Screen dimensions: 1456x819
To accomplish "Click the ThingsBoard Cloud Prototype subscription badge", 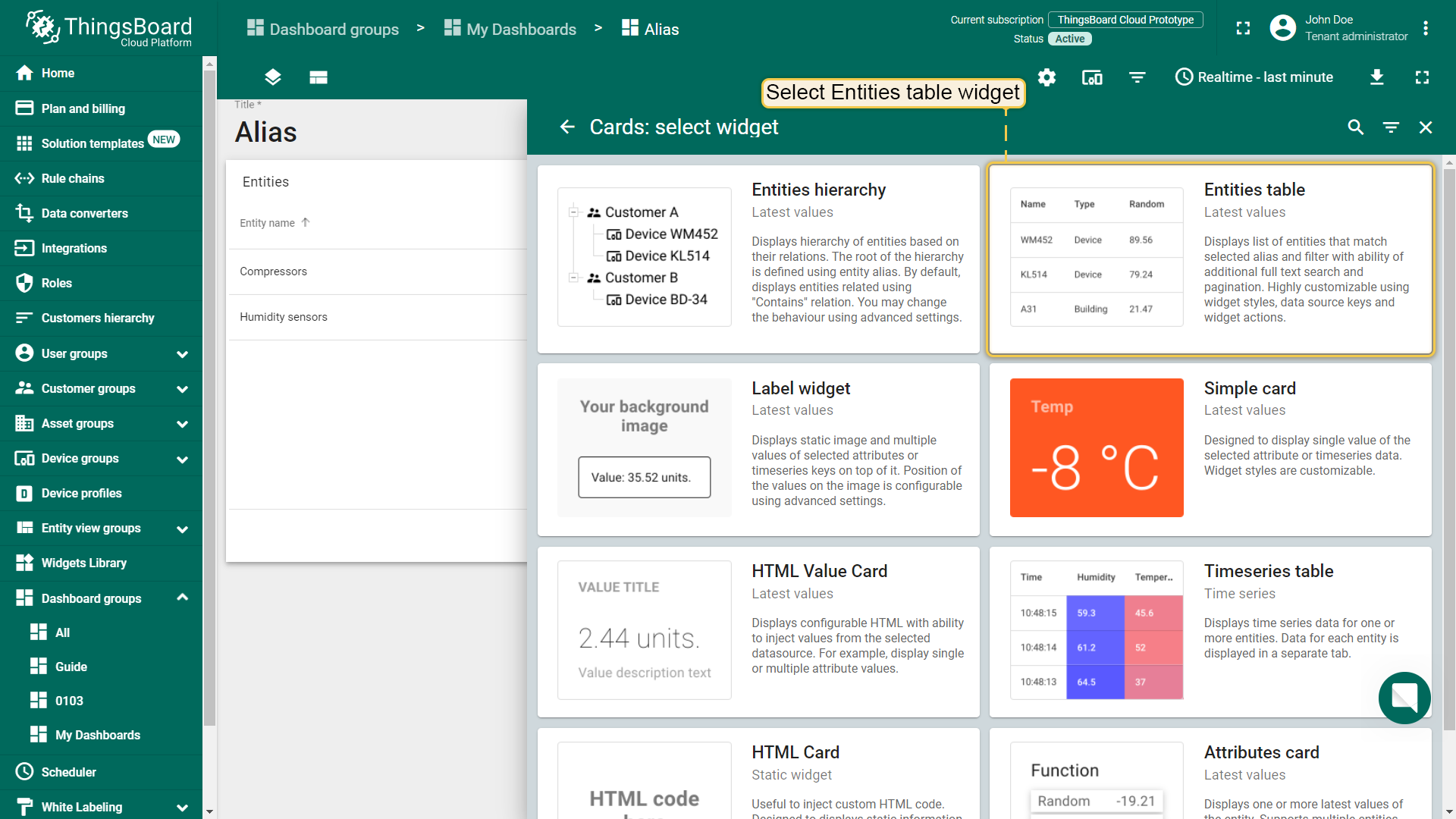I will (1125, 20).
